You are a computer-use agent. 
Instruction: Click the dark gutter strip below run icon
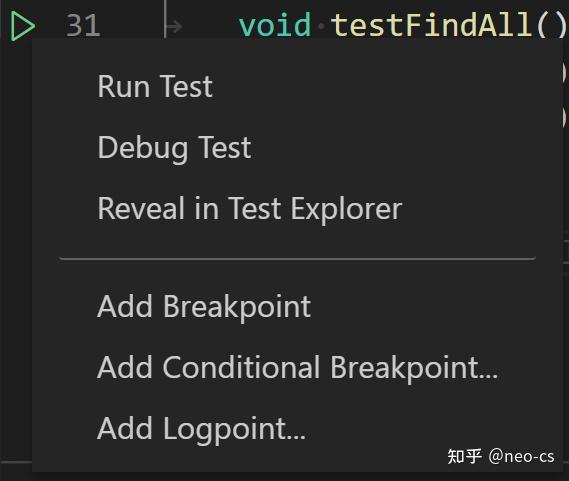(x=16, y=254)
